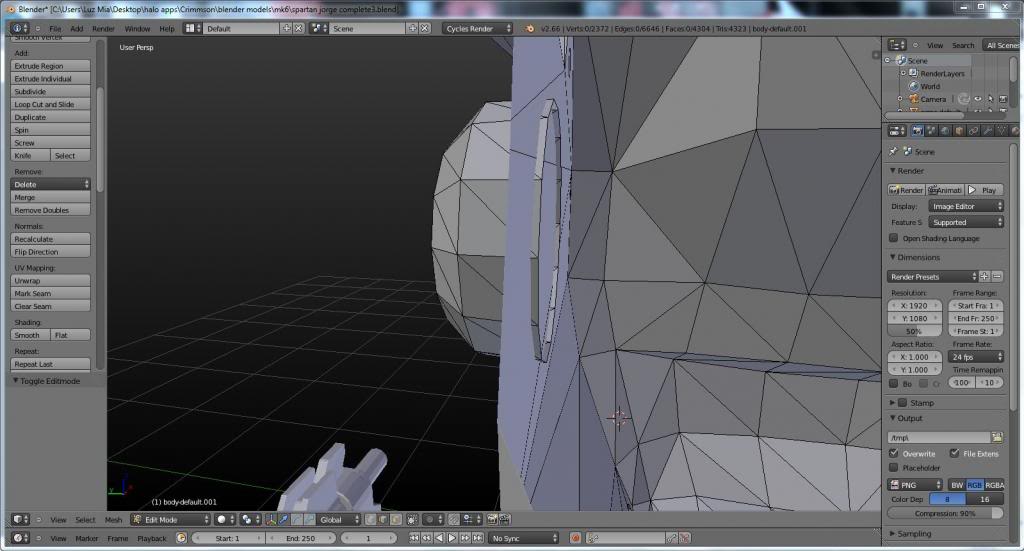Image resolution: width=1024 pixels, height=551 pixels.
Task: Uncheck the File Extensions checkbox
Action: pos(954,453)
